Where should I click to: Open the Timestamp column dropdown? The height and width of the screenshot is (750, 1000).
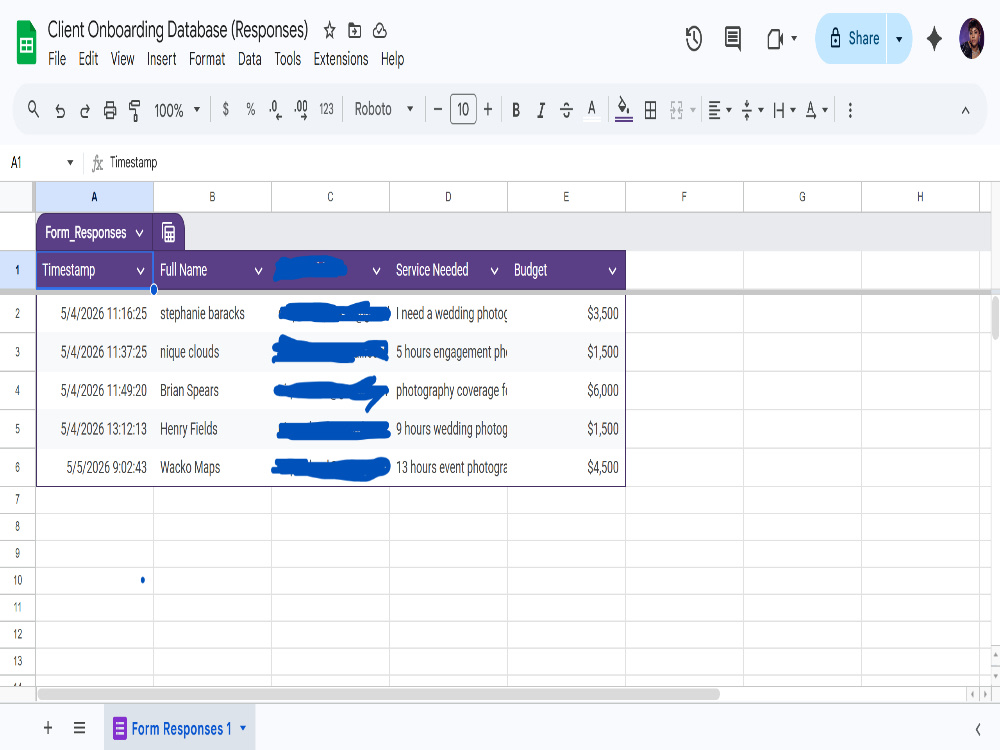click(140, 271)
